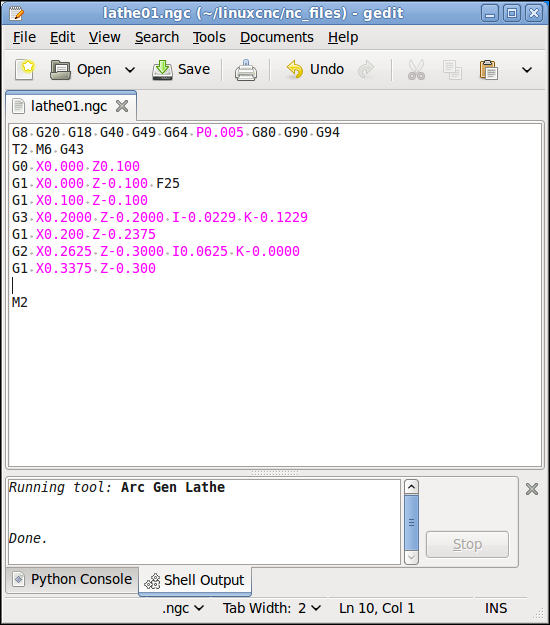Open the Documents menu
Viewport: 550px width, 625px height.
(277, 37)
